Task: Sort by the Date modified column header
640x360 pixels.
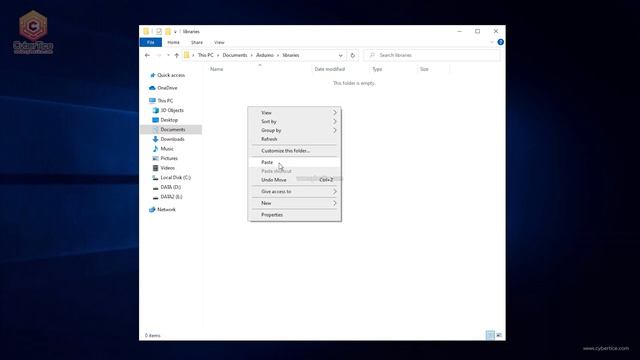Action: pyautogui.click(x=330, y=69)
